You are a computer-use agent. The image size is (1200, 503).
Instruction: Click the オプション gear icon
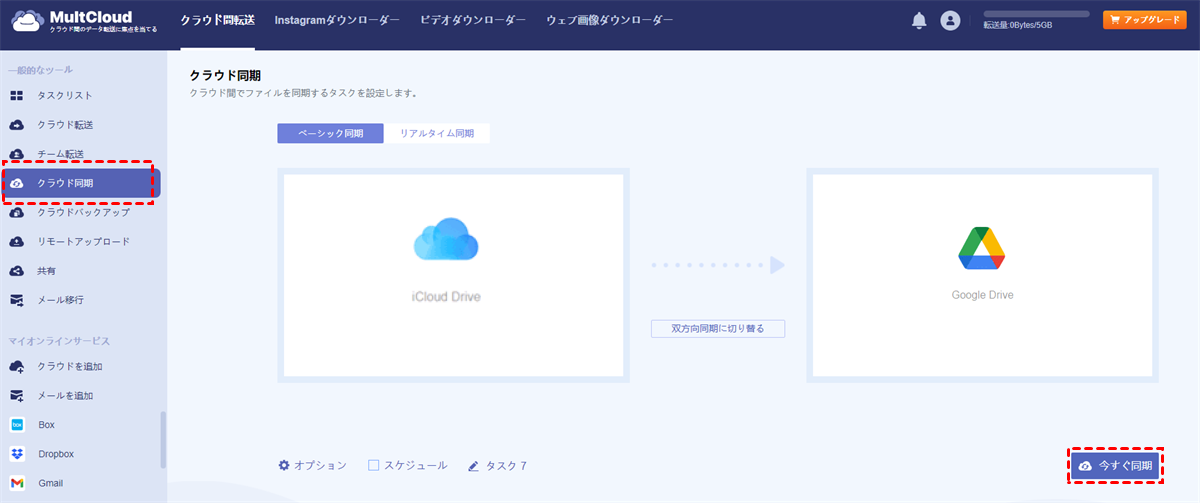pos(284,465)
